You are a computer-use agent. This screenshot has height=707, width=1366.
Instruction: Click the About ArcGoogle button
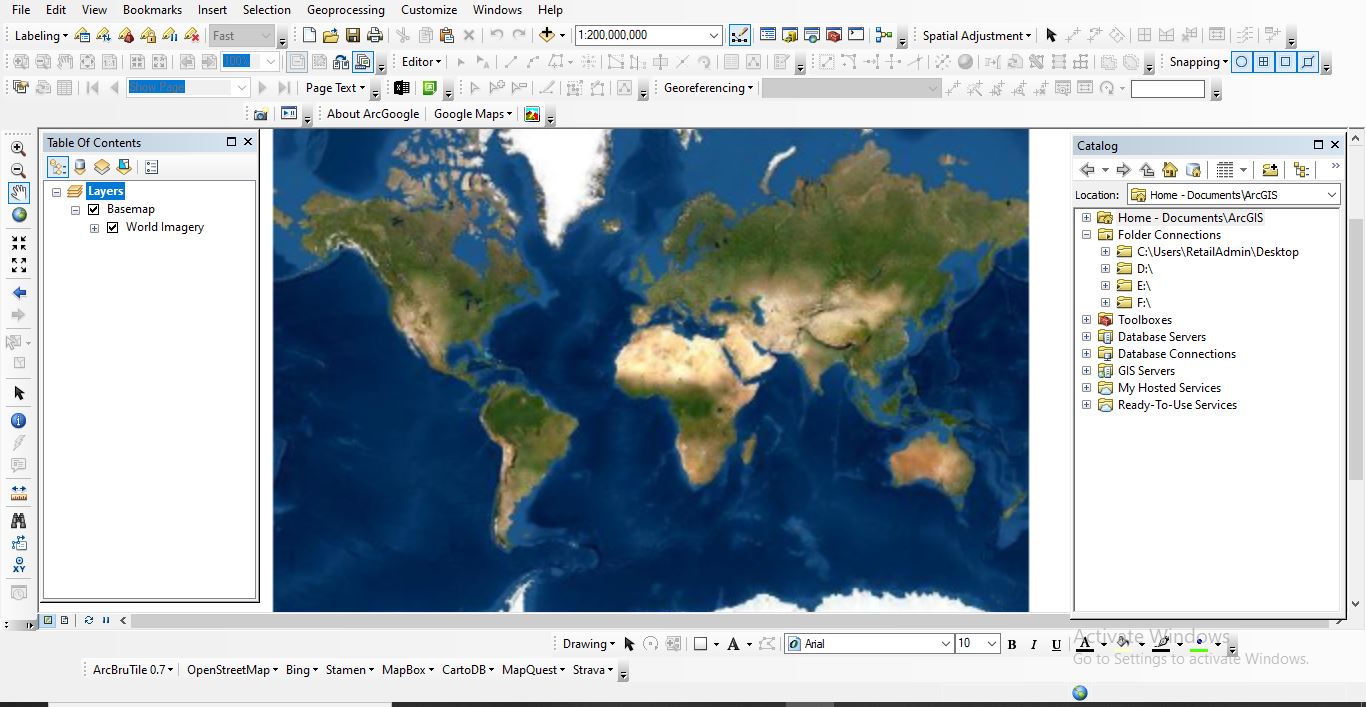(372, 113)
